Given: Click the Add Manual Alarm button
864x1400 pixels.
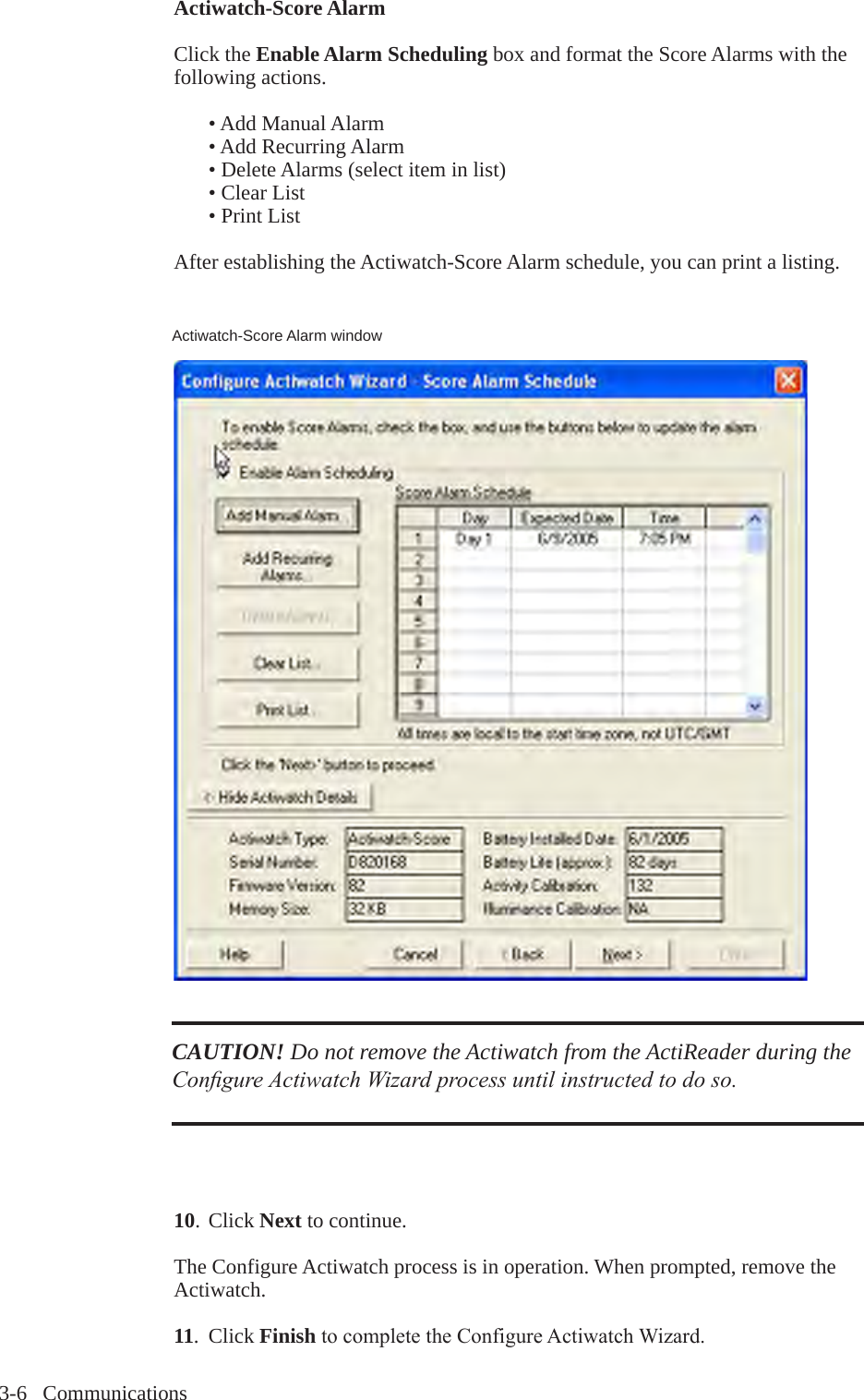Looking at the screenshot, I should [286, 515].
